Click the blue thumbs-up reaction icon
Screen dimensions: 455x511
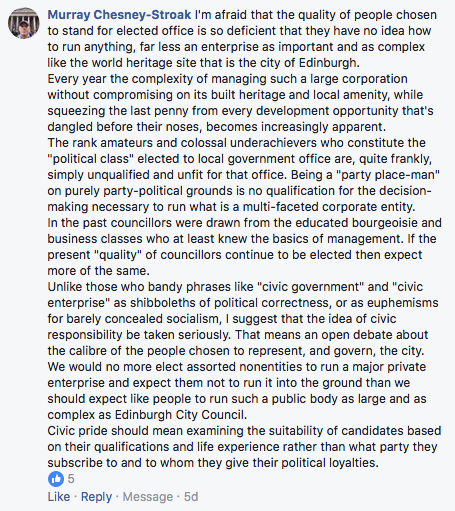[x=56, y=479]
